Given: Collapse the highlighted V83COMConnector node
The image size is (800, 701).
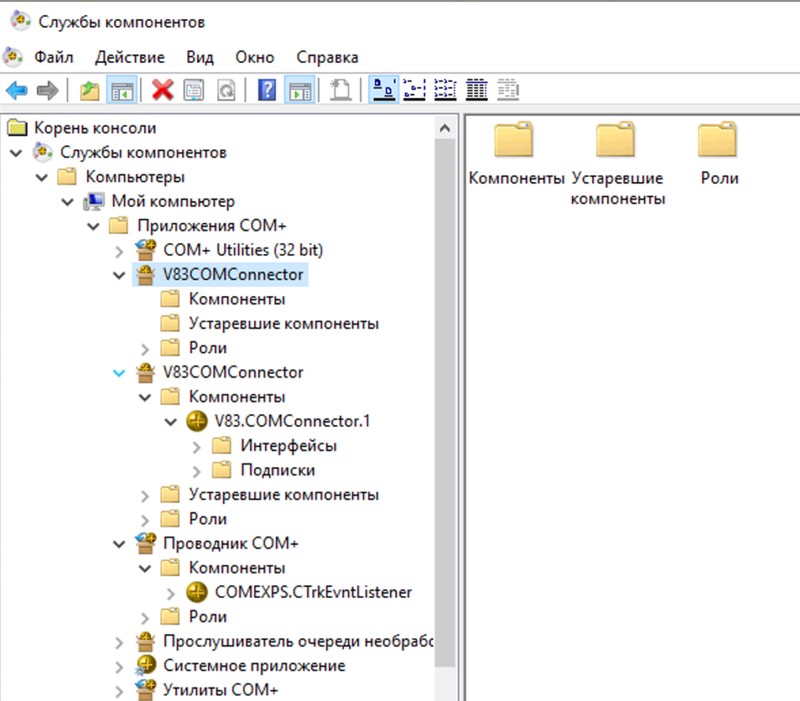Looking at the screenshot, I should 119,275.
